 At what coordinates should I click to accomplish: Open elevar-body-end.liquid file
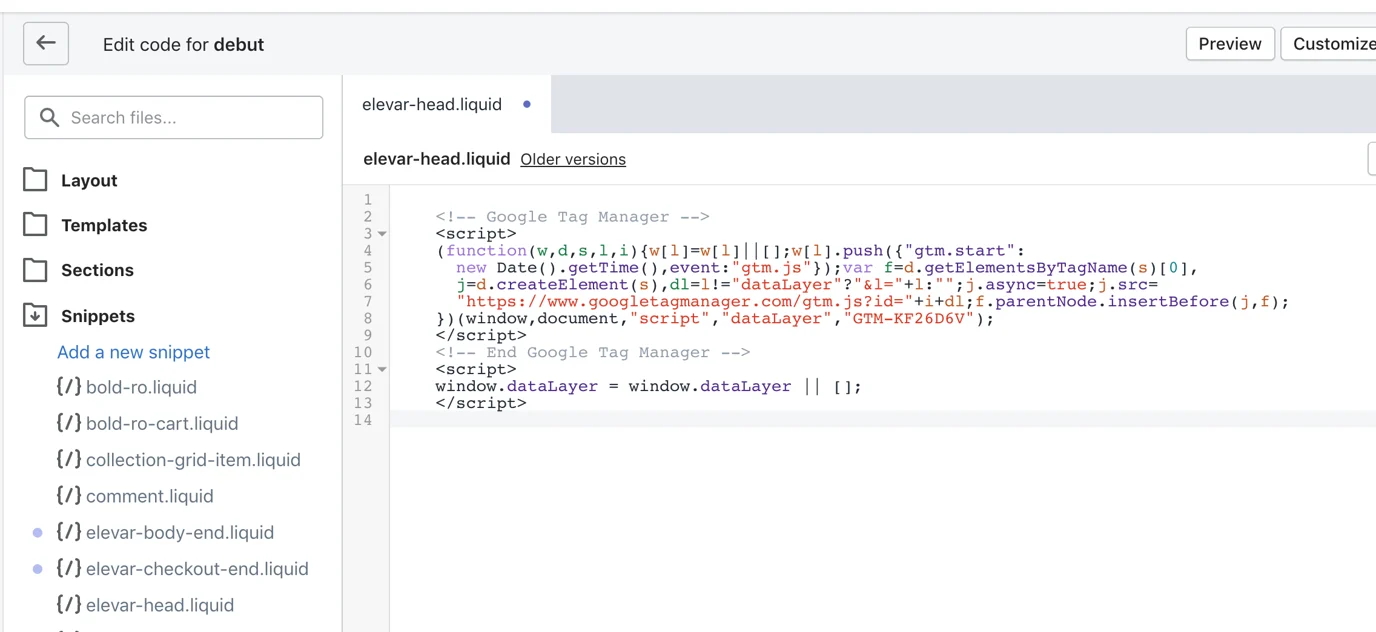tap(180, 533)
